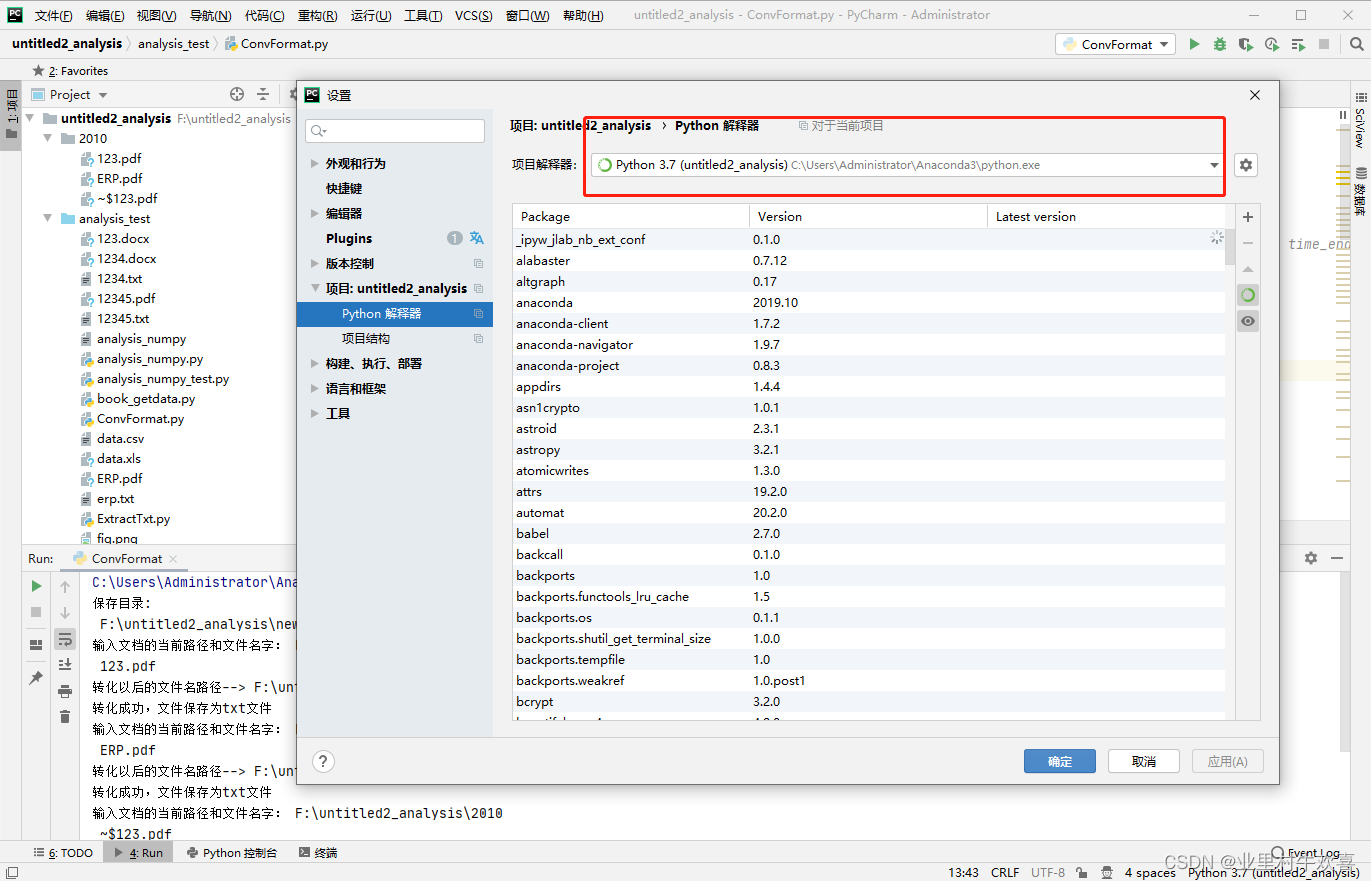1371x881 pixels.
Task: Toggle Conda package manager button
Action: click(1248, 295)
